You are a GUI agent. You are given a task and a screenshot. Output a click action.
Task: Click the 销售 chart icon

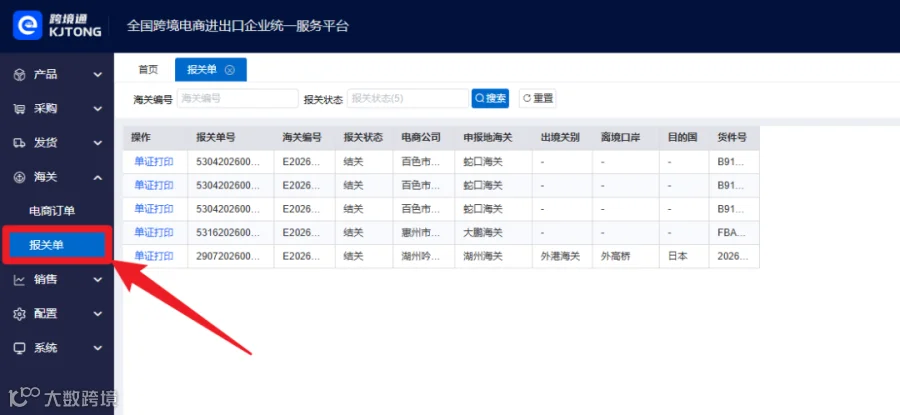pos(20,280)
